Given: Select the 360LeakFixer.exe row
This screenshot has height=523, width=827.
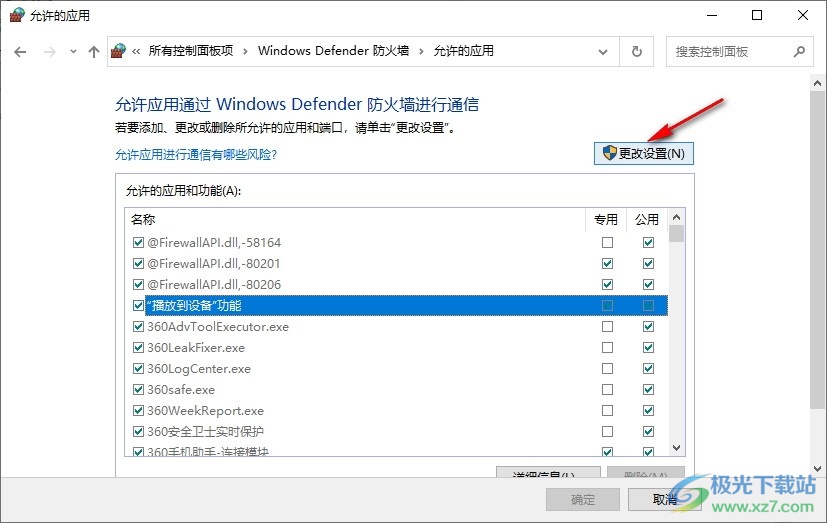Looking at the screenshot, I should pos(397,347).
